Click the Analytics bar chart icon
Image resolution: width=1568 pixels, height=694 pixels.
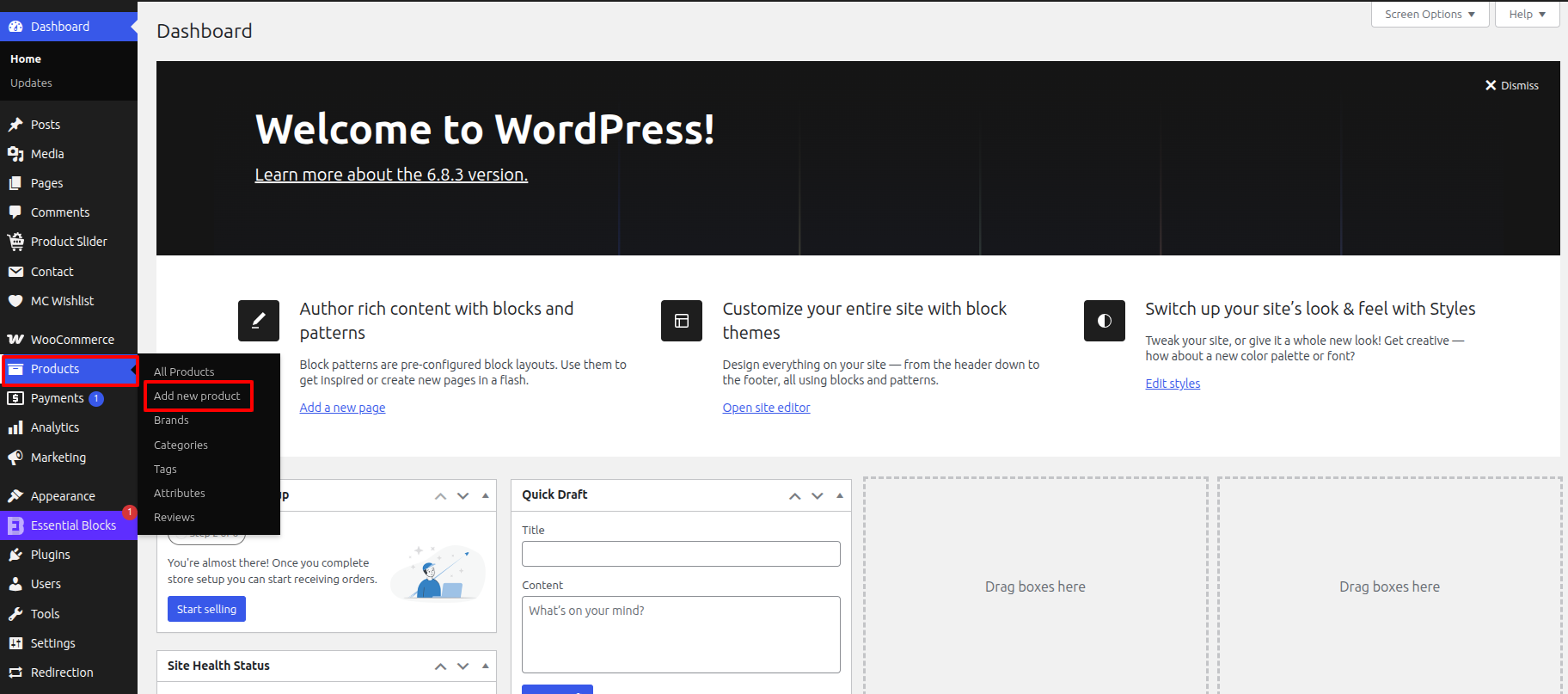tap(15, 427)
